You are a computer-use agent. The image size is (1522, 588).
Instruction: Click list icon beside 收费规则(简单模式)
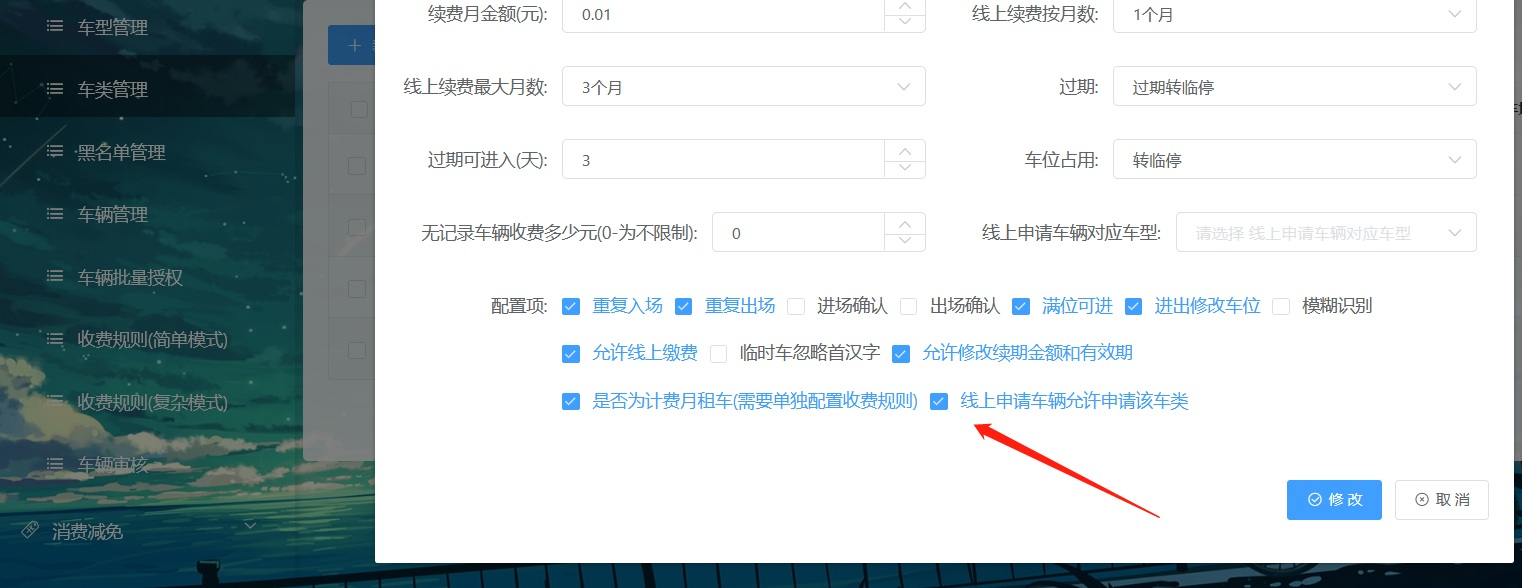tap(55, 339)
